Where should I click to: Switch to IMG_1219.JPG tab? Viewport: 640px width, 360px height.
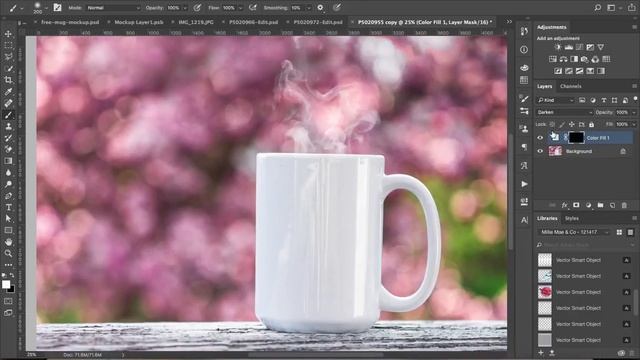[196, 22]
